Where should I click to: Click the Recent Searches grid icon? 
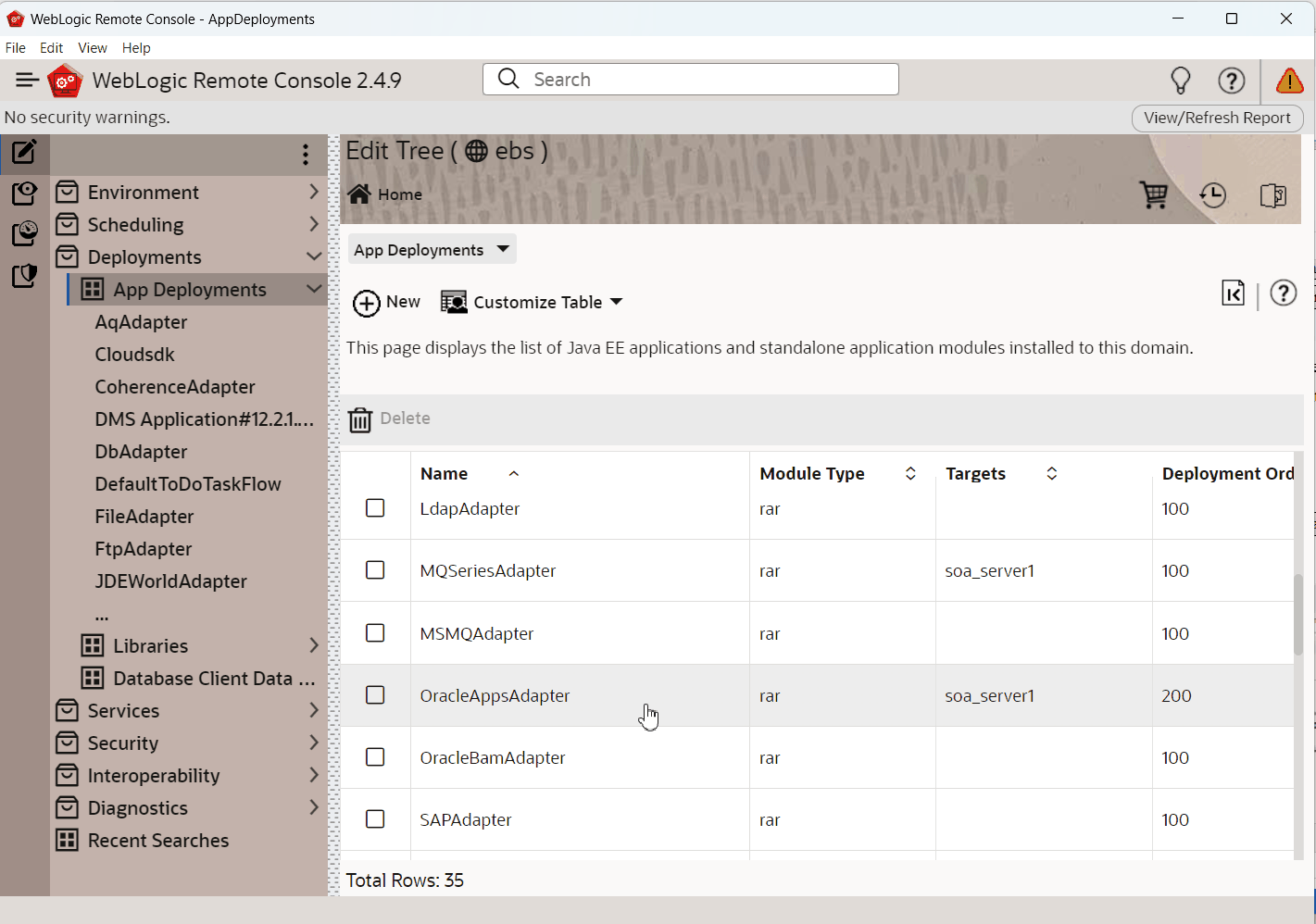pyautogui.click(x=67, y=840)
